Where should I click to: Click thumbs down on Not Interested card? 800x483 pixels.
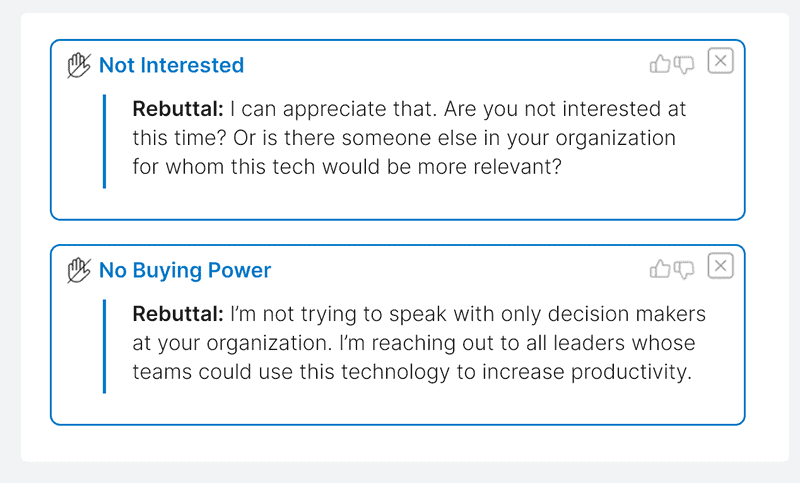(x=684, y=65)
